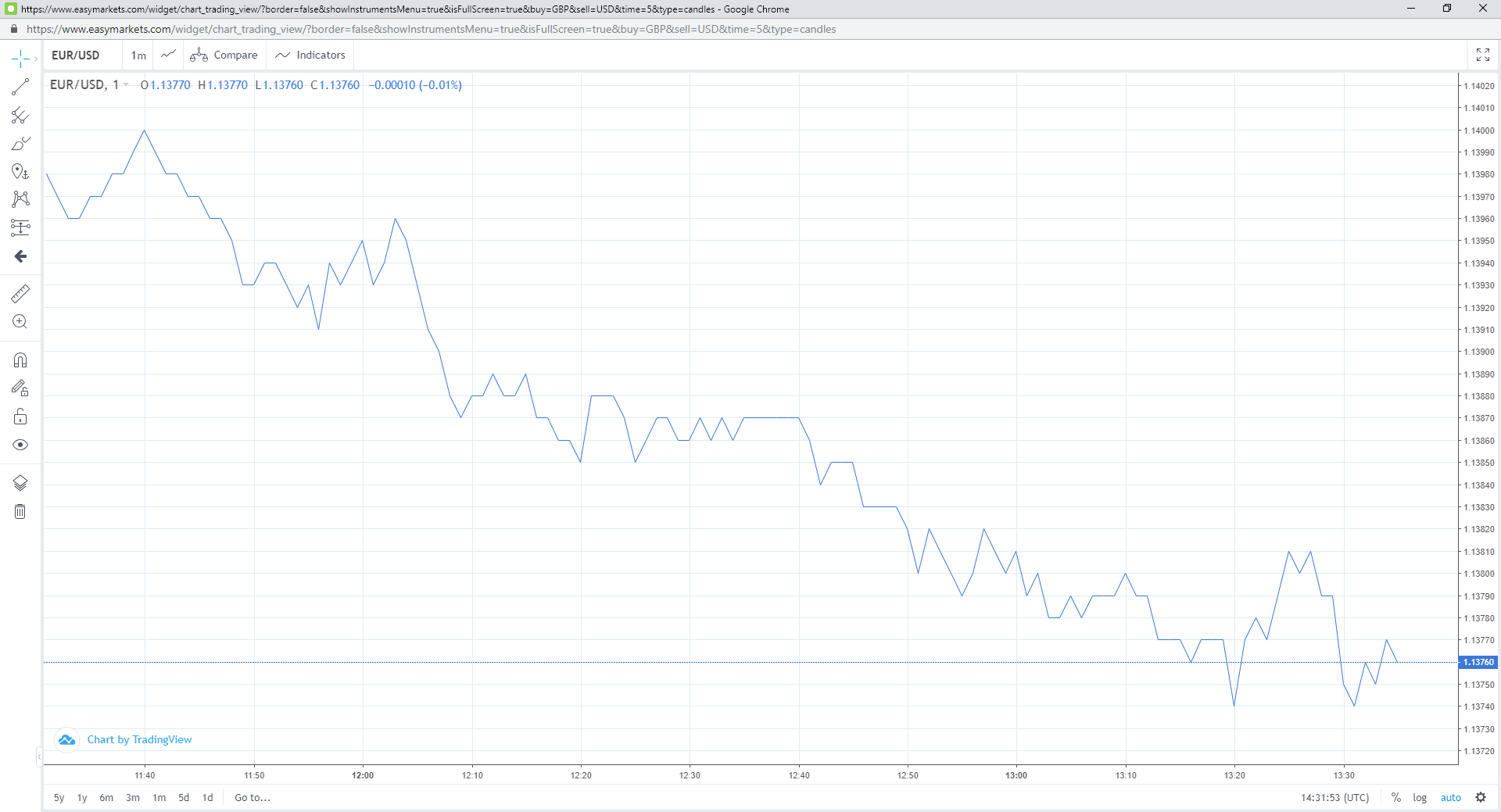Image resolution: width=1501 pixels, height=812 pixels.
Task: Select the 1d date range
Action: point(207,798)
